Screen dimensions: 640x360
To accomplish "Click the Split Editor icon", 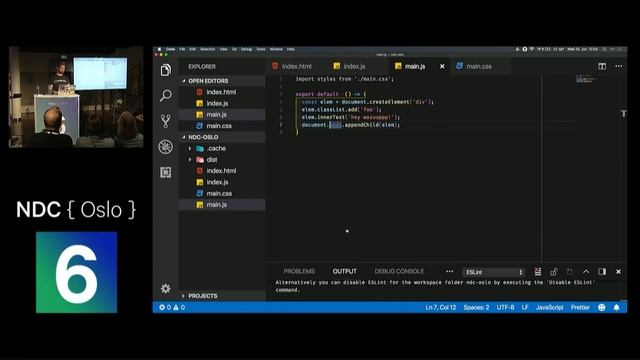I will [x=602, y=66].
